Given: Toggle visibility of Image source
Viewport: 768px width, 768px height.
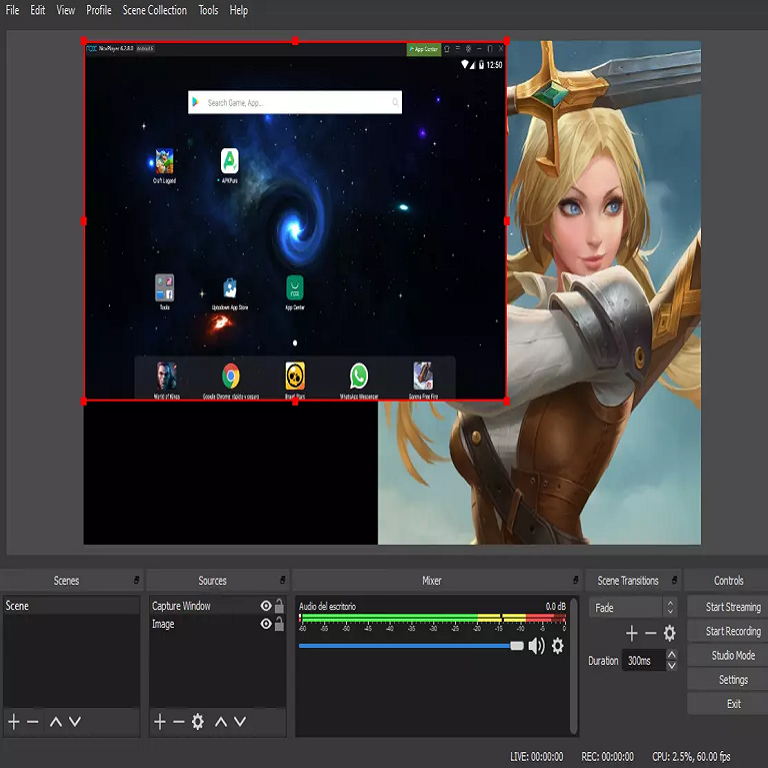Looking at the screenshot, I should point(266,624).
